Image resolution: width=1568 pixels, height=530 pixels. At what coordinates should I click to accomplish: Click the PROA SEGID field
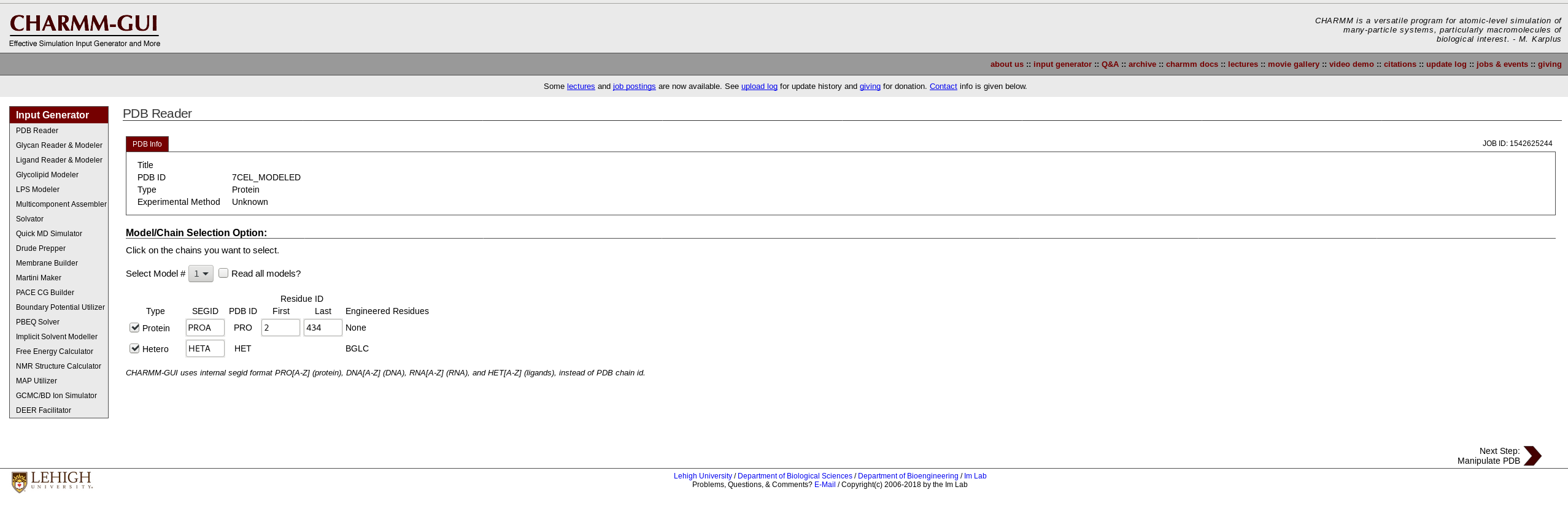tap(205, 328)
